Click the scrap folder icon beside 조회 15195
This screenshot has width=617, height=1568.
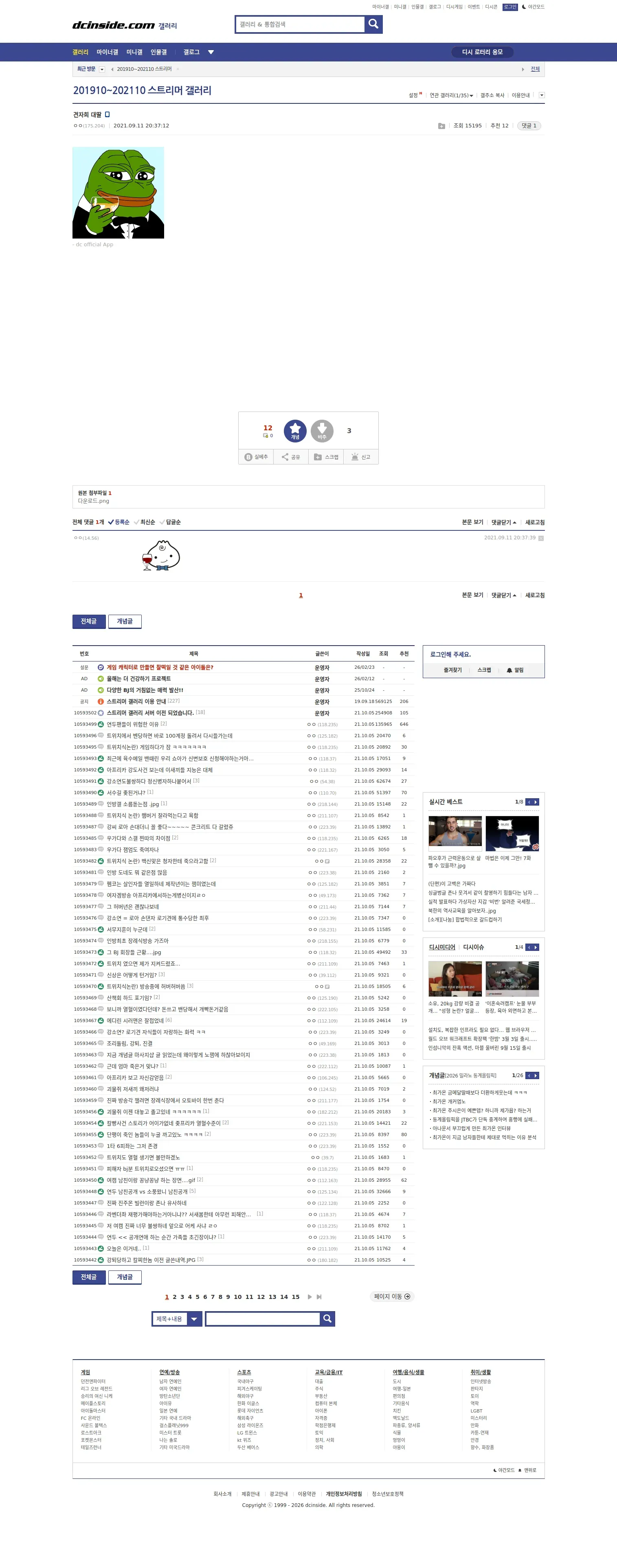441,126
